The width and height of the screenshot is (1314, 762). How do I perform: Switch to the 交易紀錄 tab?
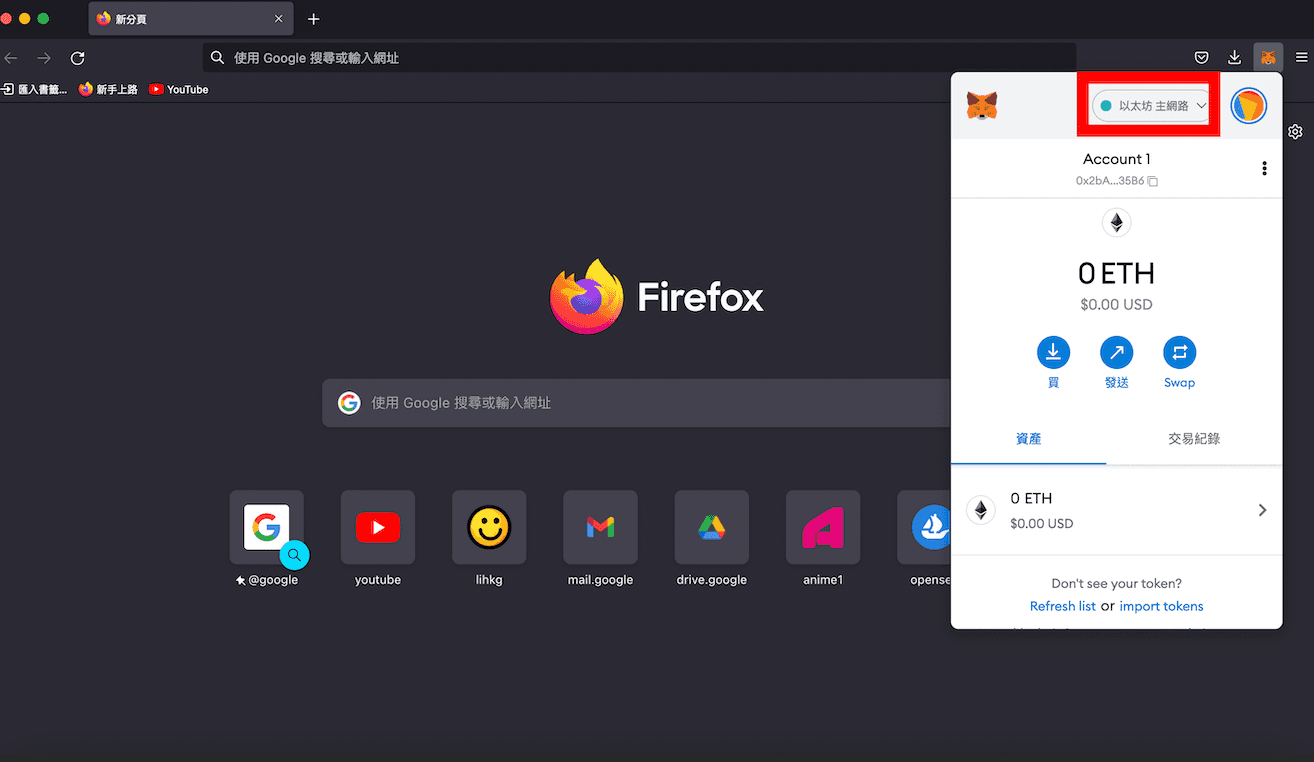click(x=1194, y=438)
